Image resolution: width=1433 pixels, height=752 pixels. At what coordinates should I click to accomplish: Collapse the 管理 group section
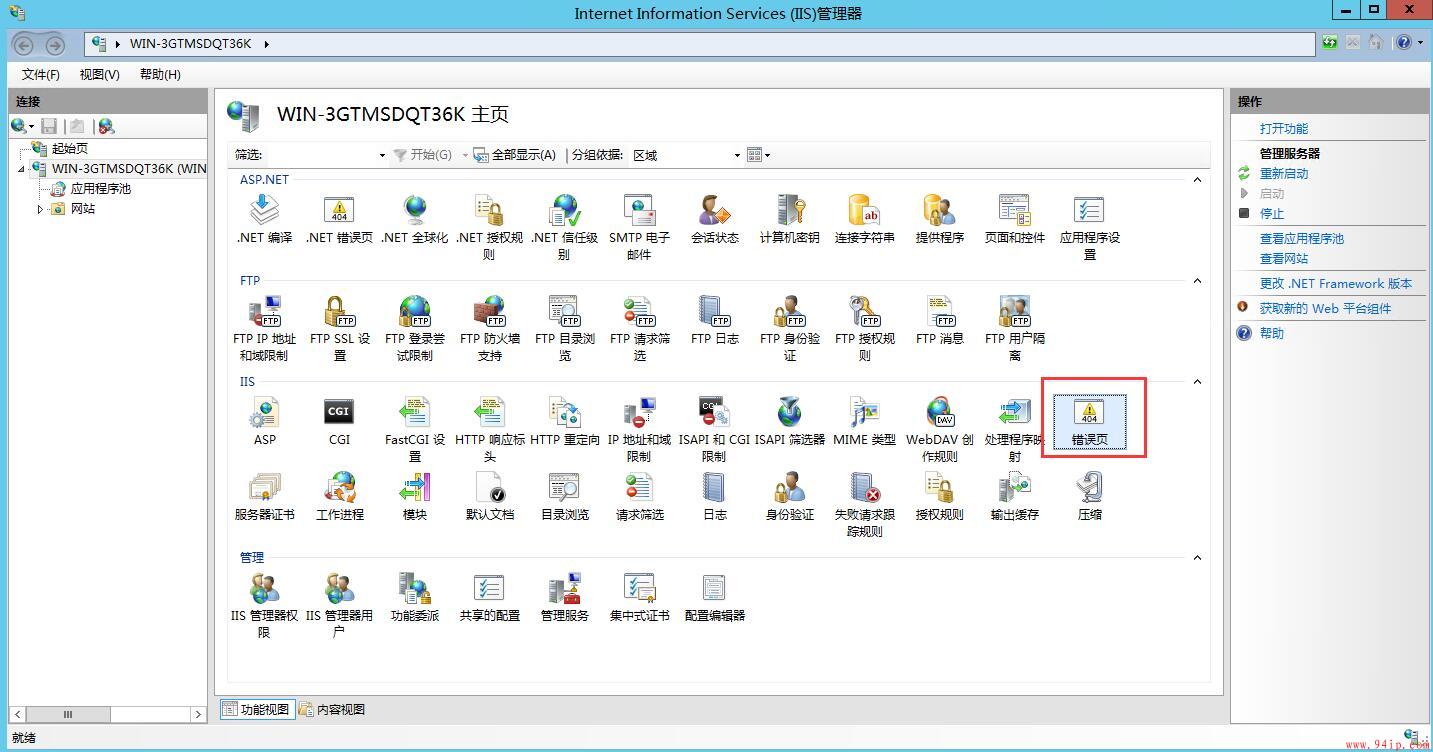[1197, 558]
